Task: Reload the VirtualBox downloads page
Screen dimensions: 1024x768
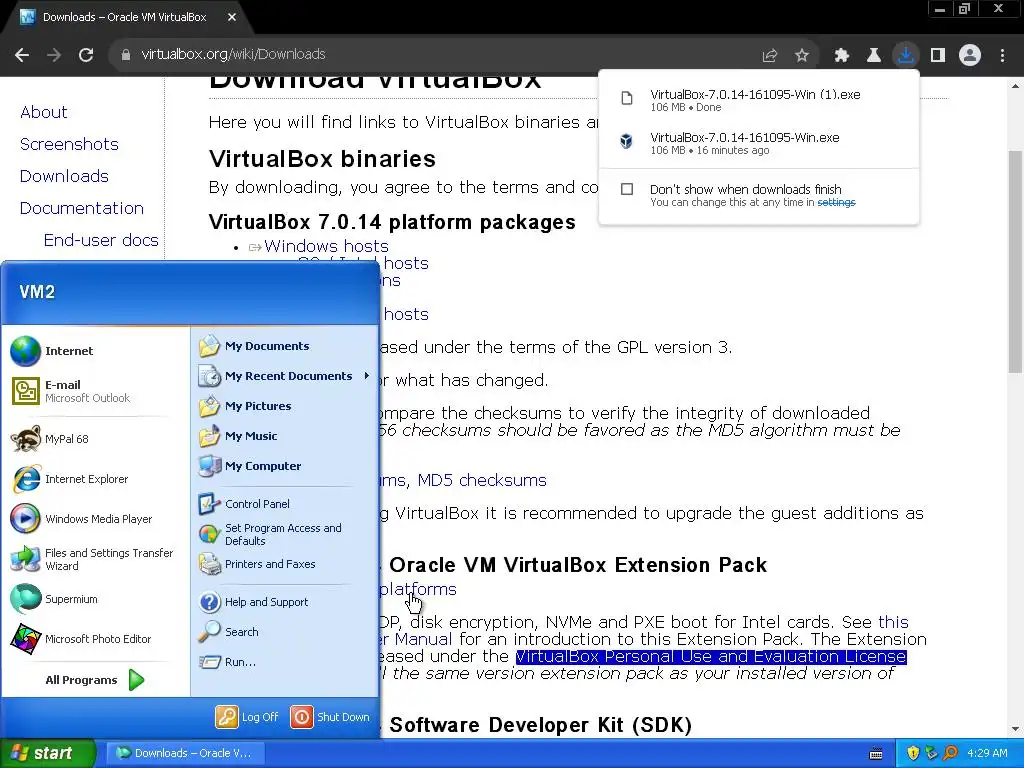Action: (86, 55)
